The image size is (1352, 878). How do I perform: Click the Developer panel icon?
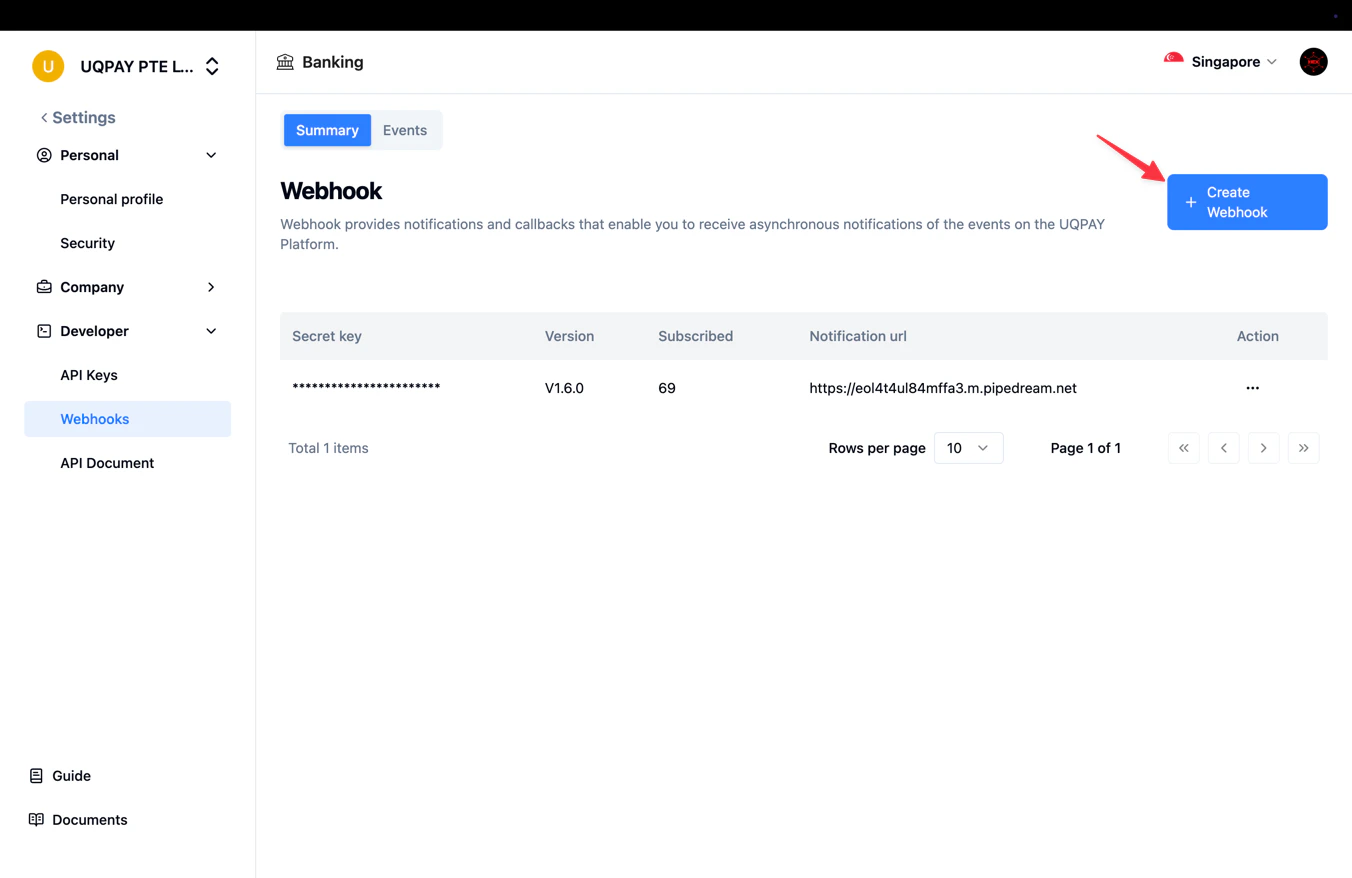click(x=43, y=331)
